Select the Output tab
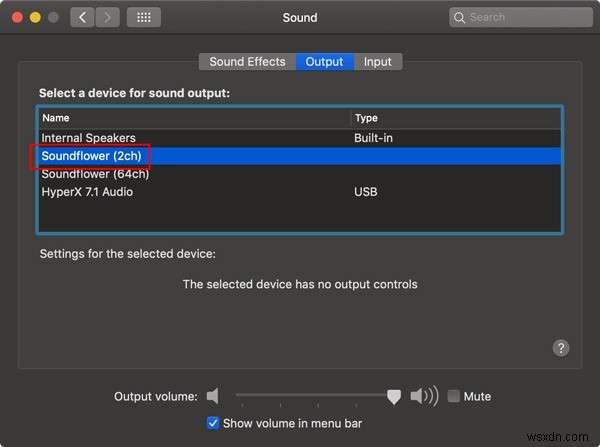This screenshot has width=600, height=447. pos(324,61)
